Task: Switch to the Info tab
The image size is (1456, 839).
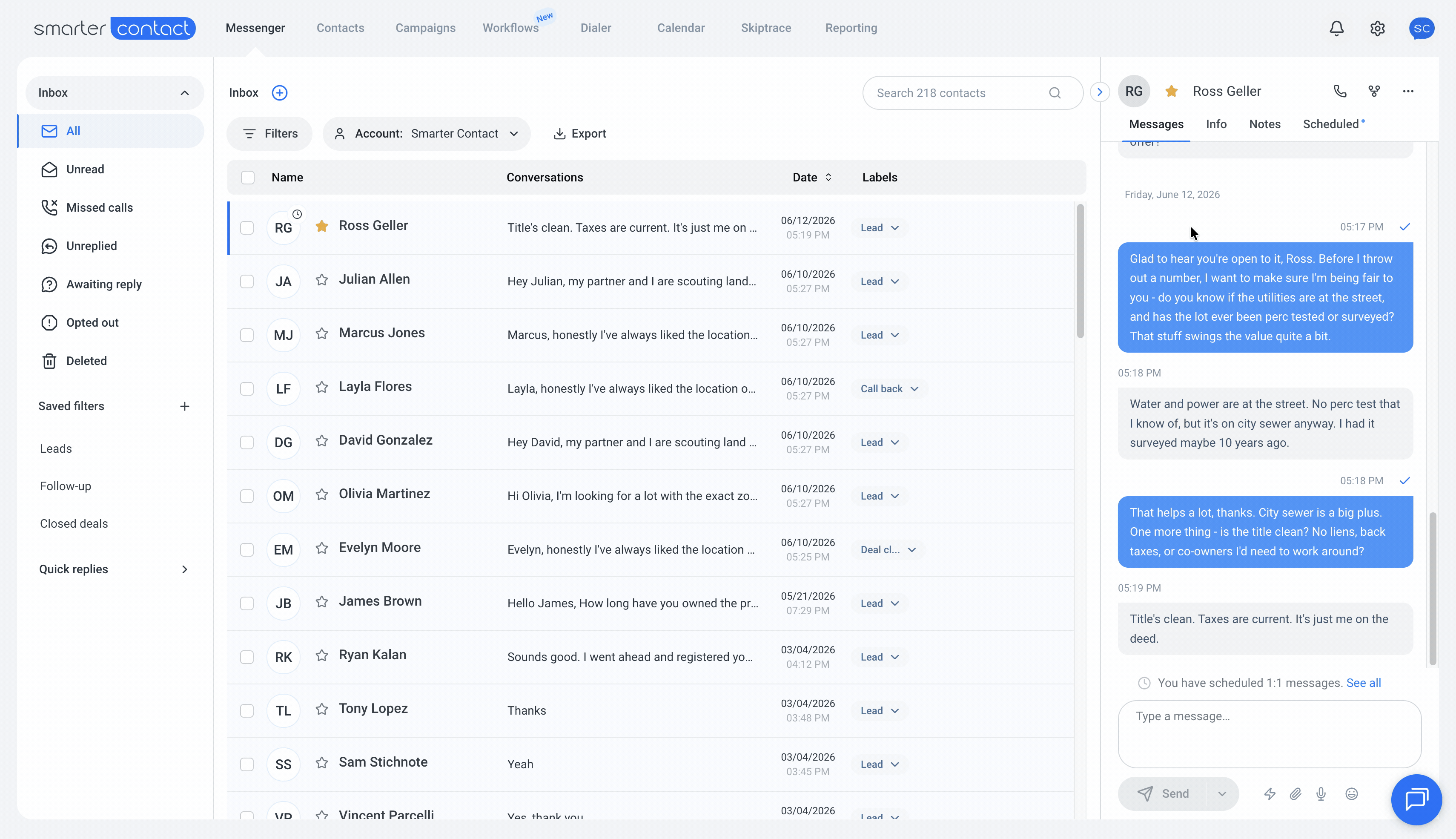Action: 1216,124
